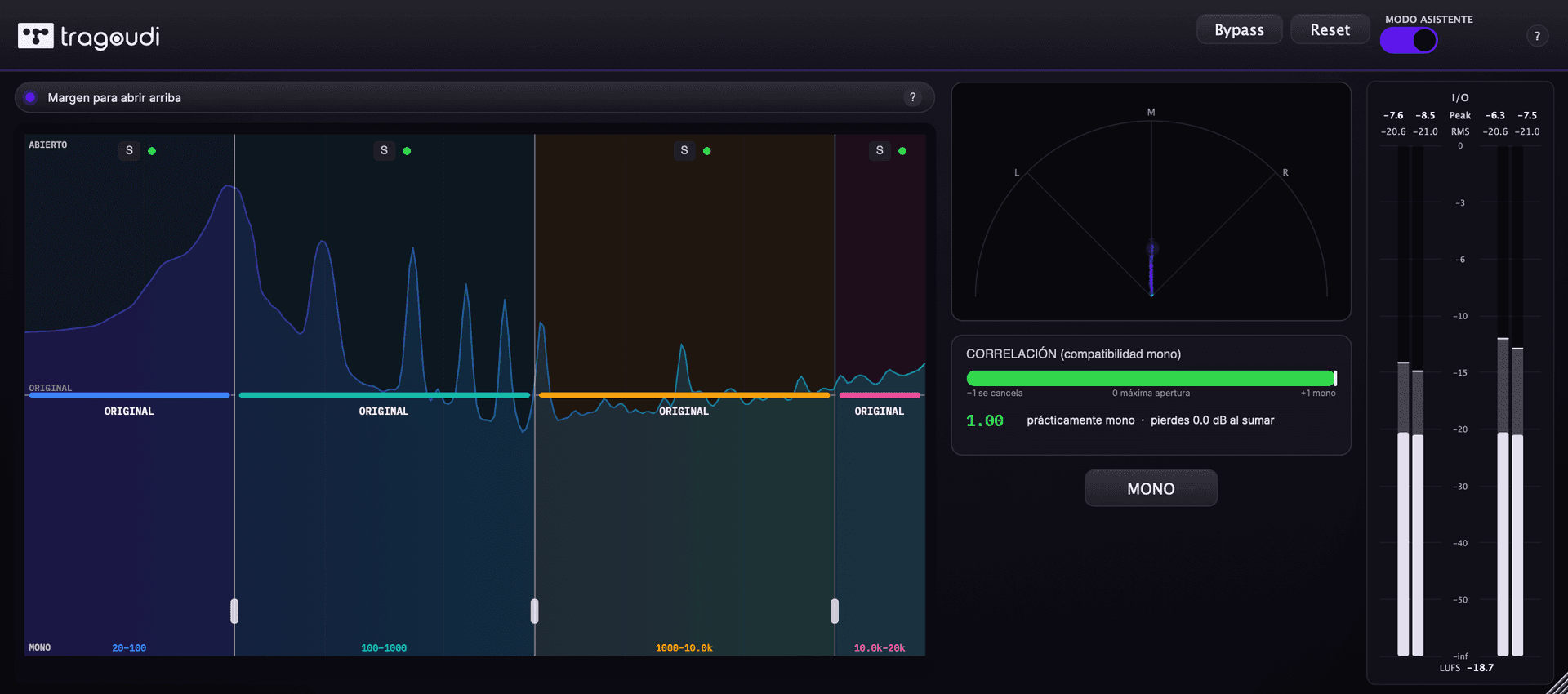Solo the 1000-10.0k band
1568x694 pixels.
coord(684,150)
